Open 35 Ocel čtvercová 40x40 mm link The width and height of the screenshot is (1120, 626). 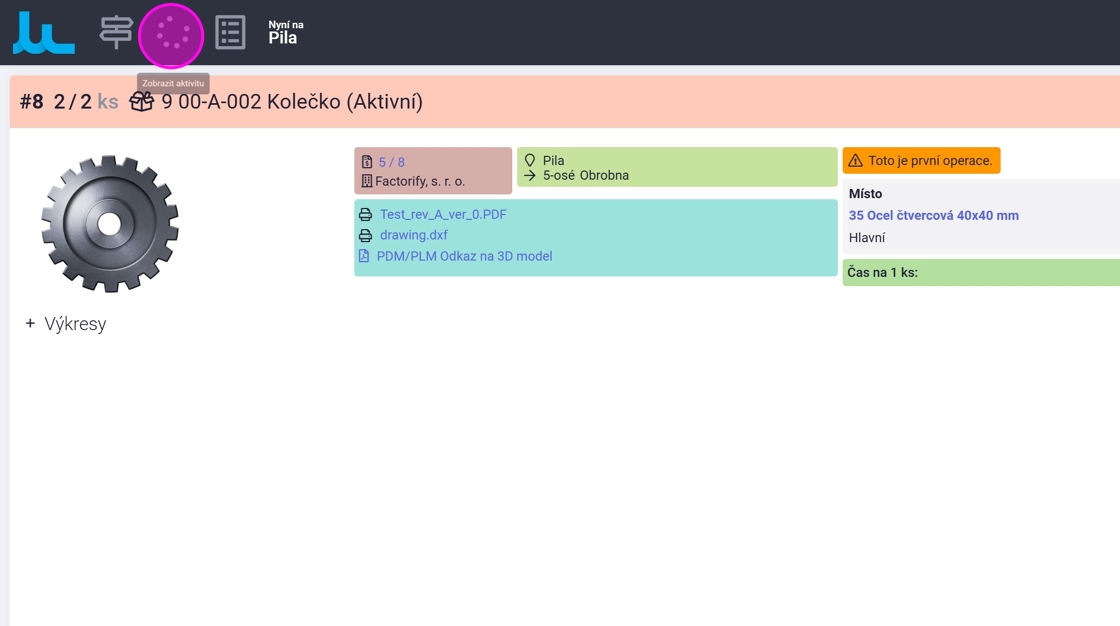tap(933, 216)
